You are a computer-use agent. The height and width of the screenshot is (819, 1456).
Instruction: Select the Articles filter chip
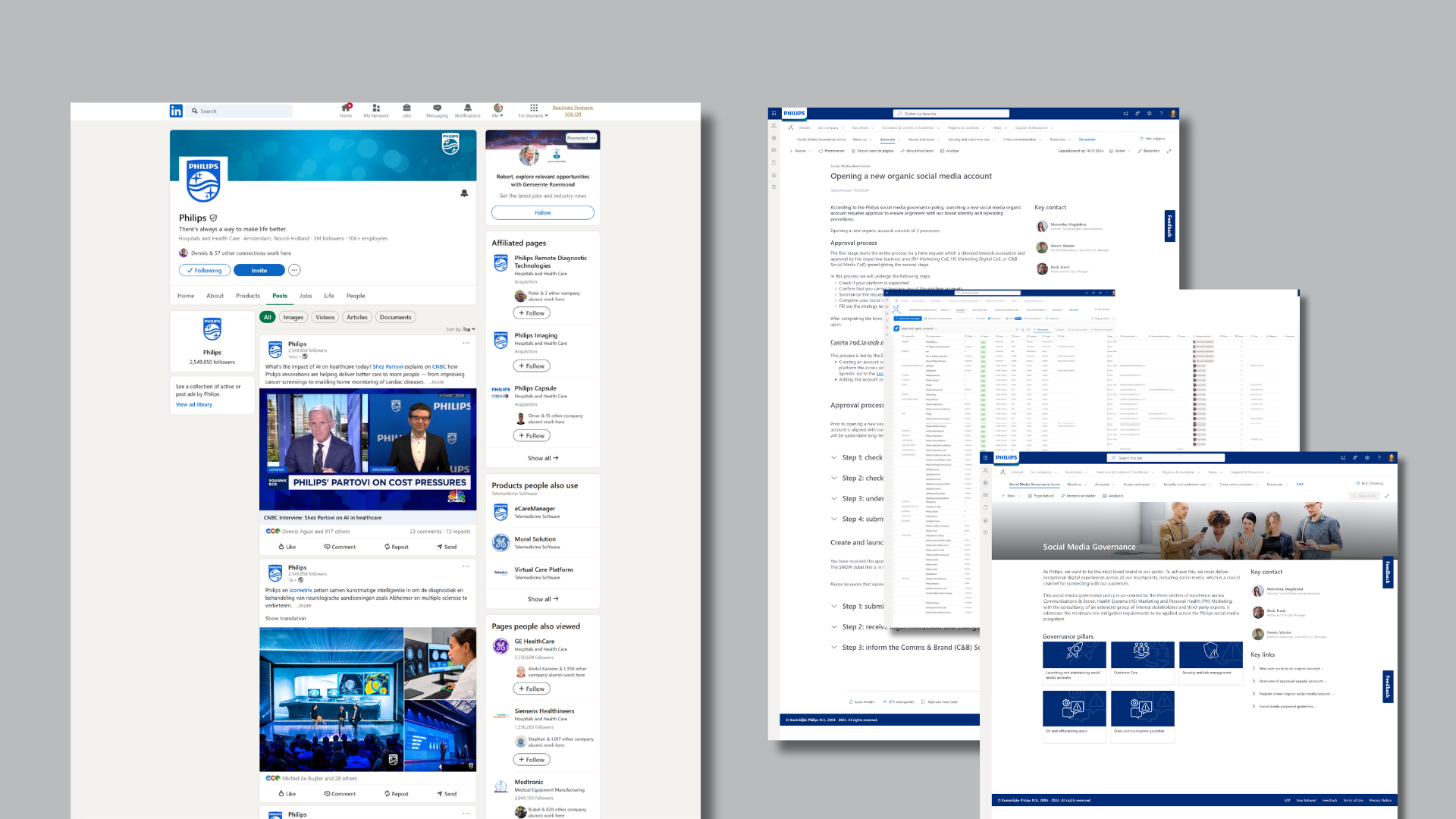[x=357, y=318]
